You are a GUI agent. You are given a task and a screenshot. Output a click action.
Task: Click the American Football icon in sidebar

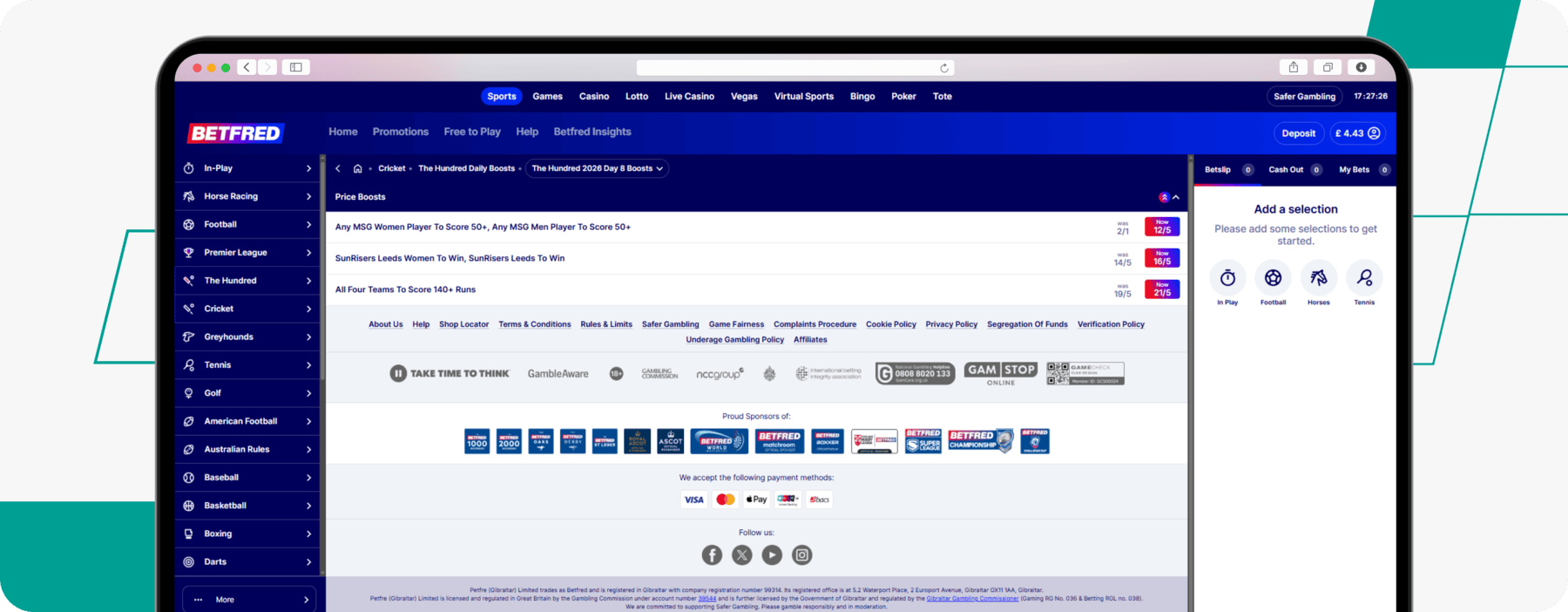pos(188,421)
